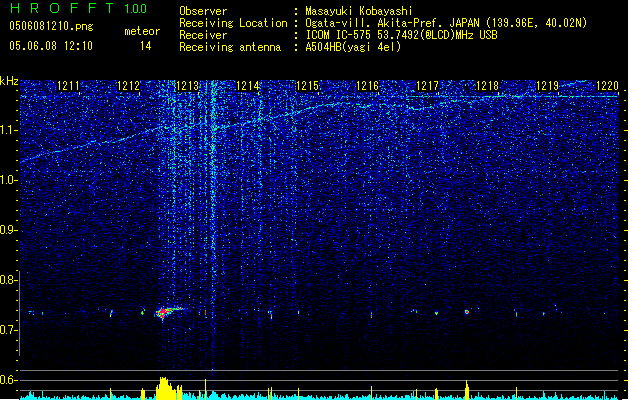Select the filename 0506081210.png
Screen dimensions: 629x400
(x=51, y=26)
